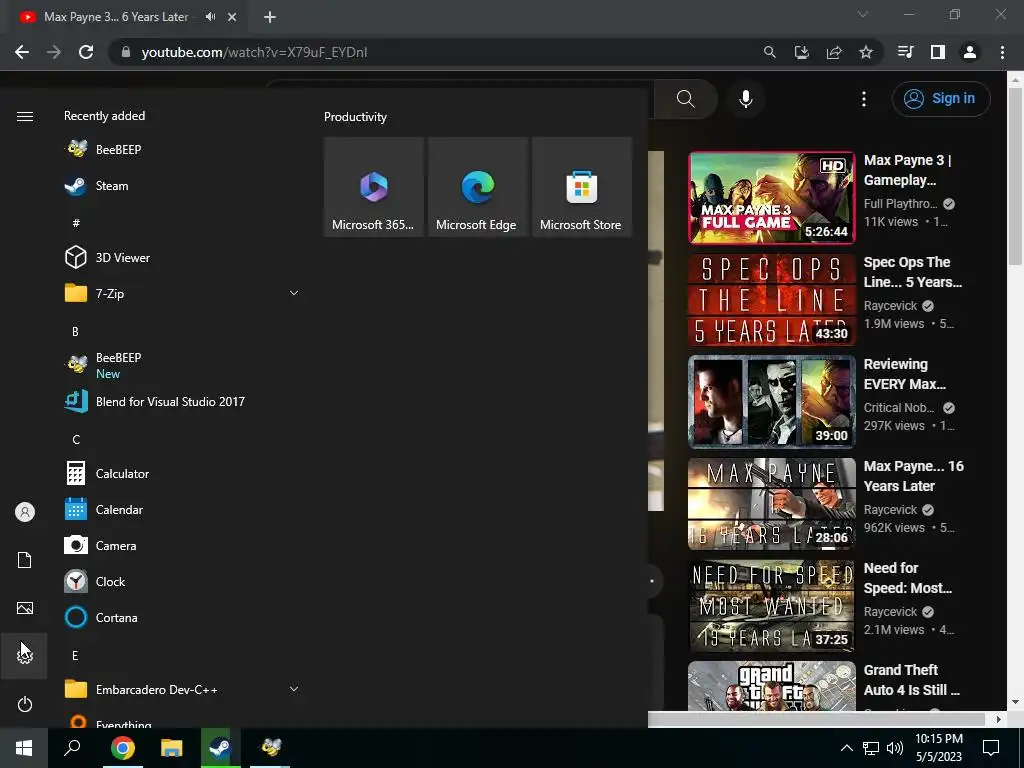Click the YouTube Sign in button

(x=941, y=99)
